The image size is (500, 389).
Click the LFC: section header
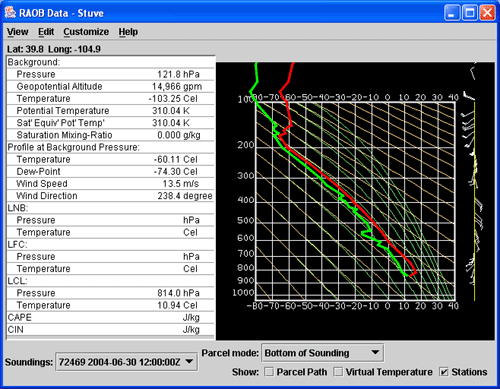(18, 244)
